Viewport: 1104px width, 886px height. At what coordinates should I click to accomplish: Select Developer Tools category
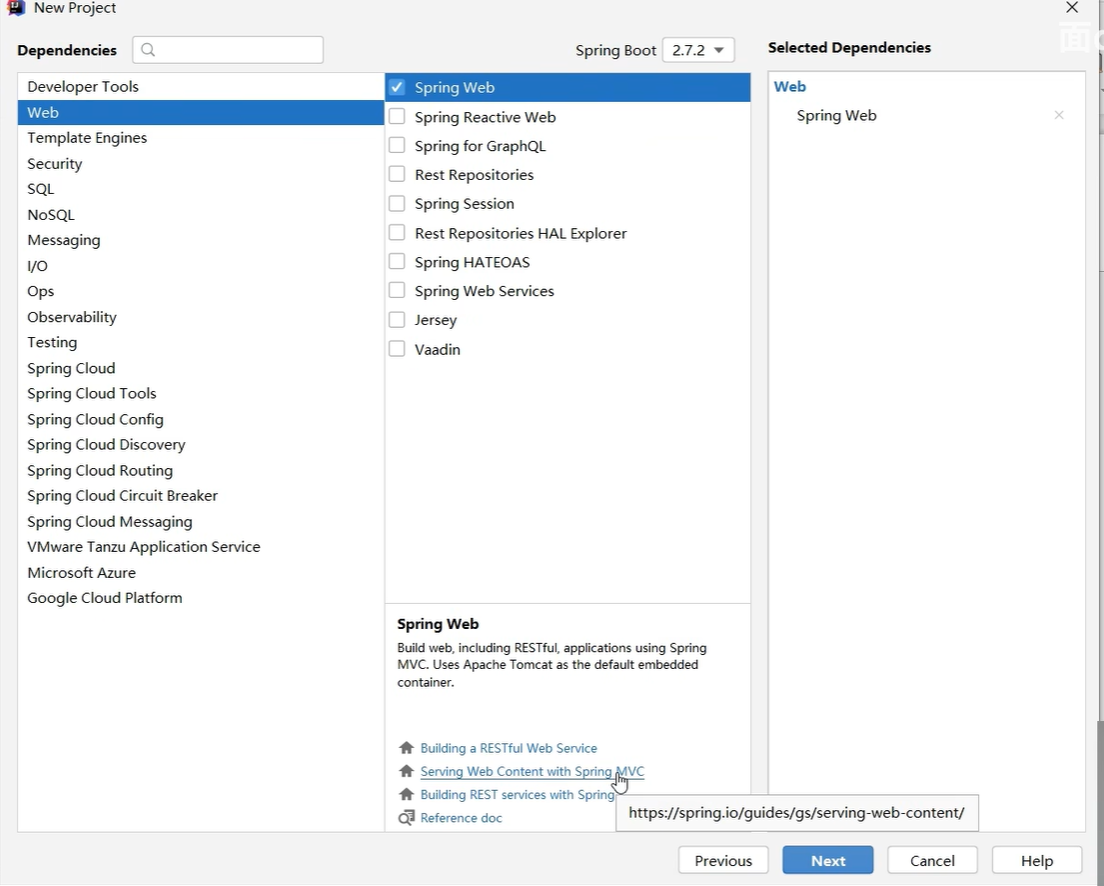point(201,87)
